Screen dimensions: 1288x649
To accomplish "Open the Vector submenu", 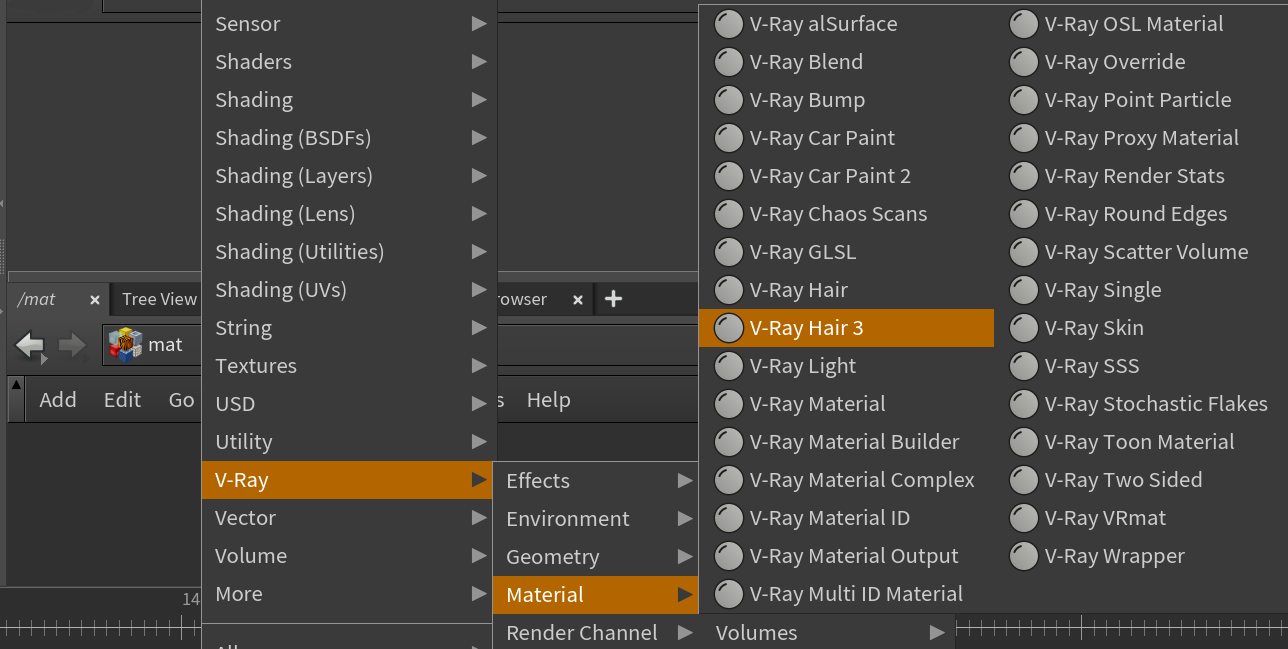I will click(349, 518).
